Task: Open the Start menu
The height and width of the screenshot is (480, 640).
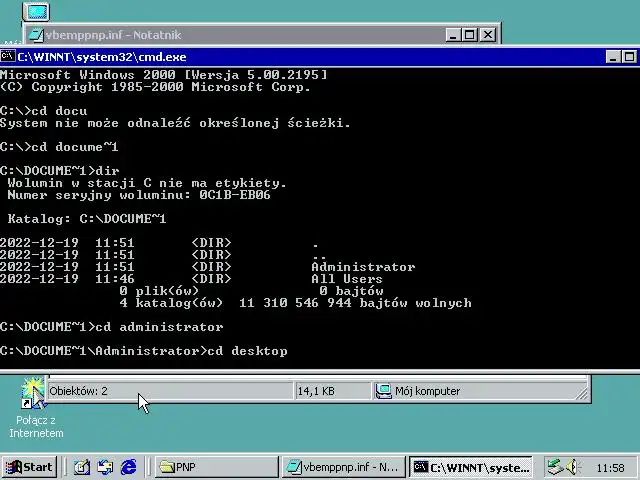Action: pyautogui.click(x=29, y=467)
